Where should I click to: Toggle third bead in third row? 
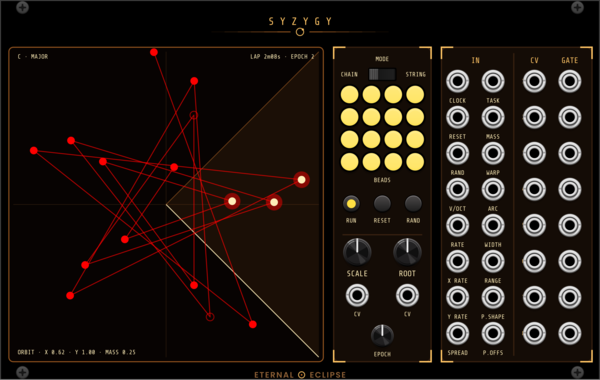pos(393,139)
